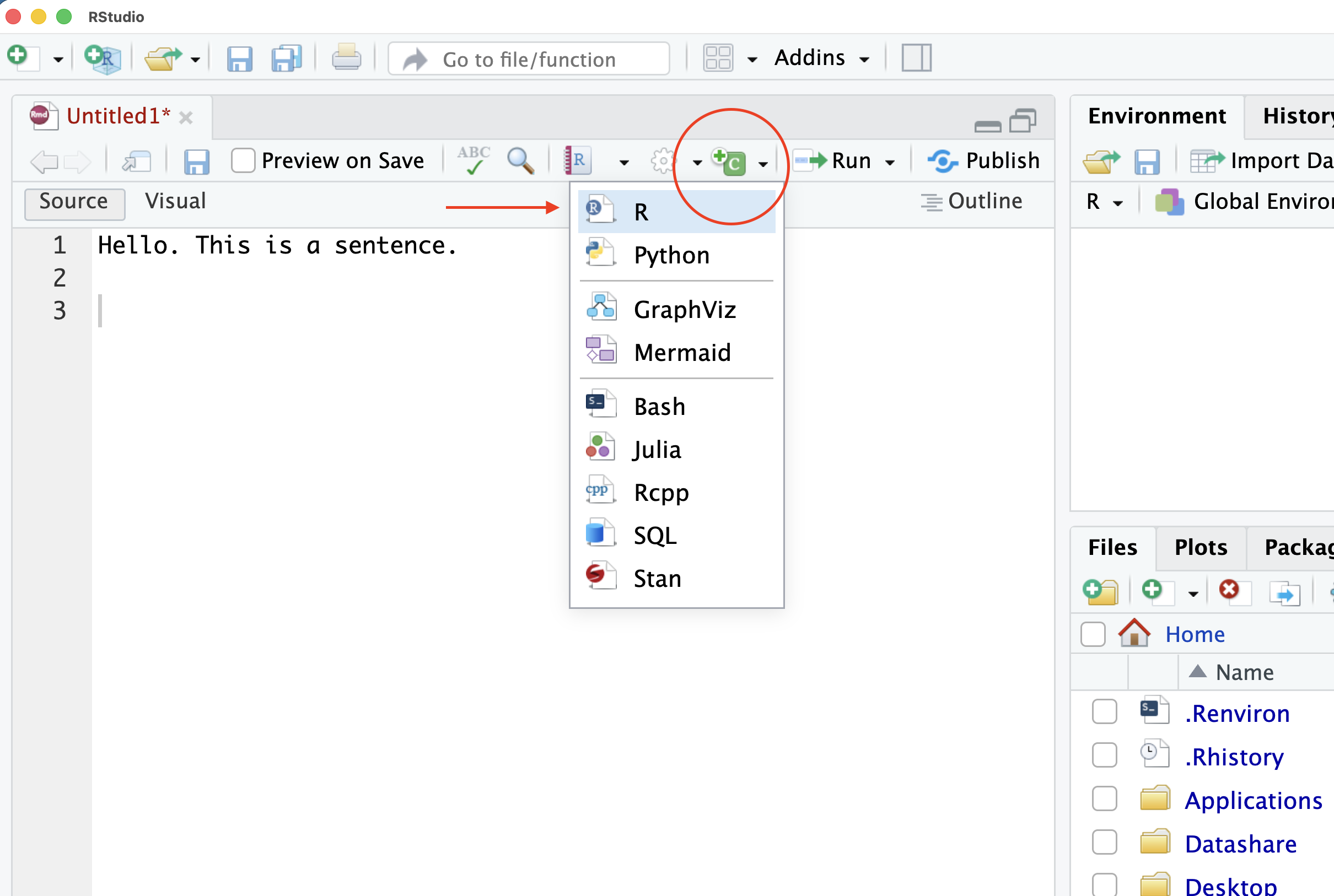
Task: Insert a Python code chunk
Action: pyautogui.click(x=677, y=255)
